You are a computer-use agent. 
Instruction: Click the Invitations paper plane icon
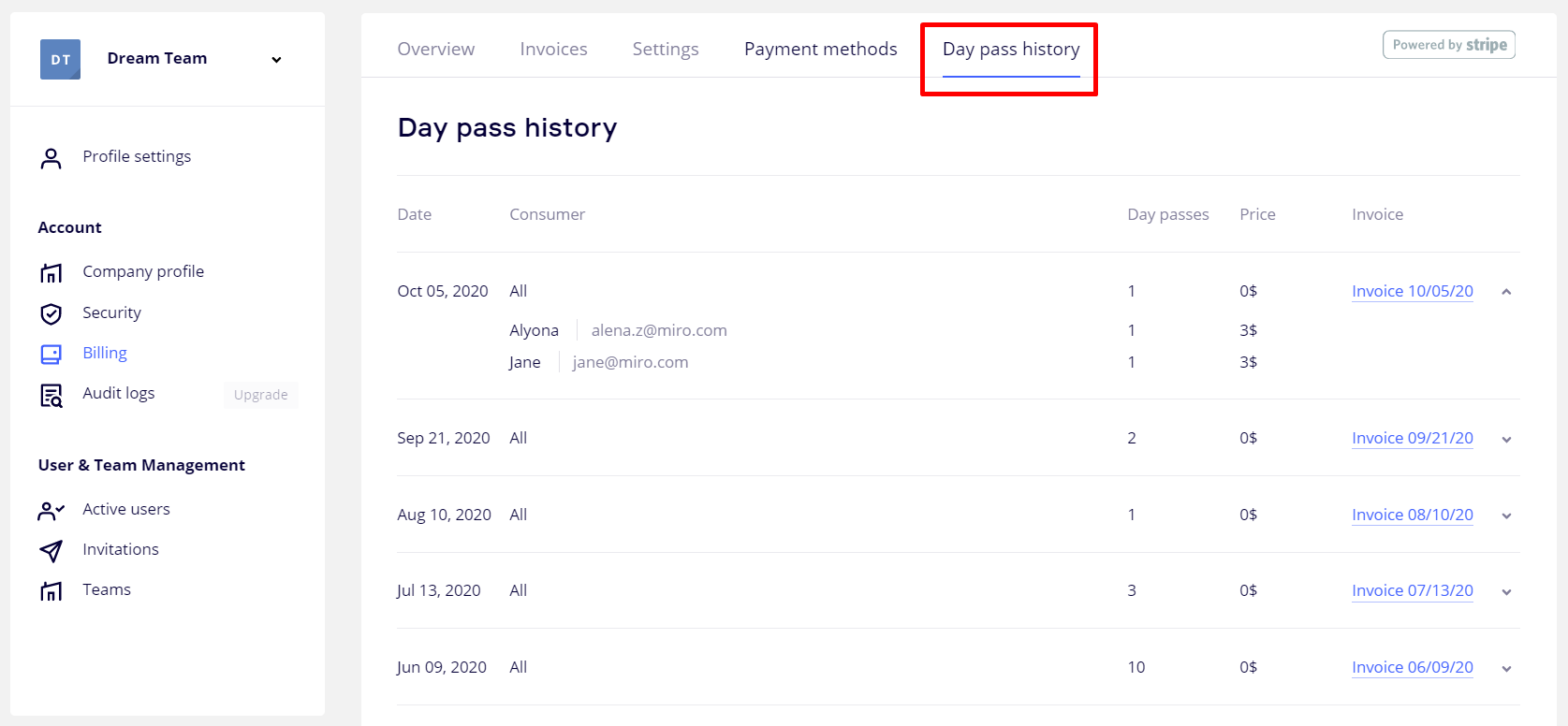pyautogui.click(x=51, y=550)
